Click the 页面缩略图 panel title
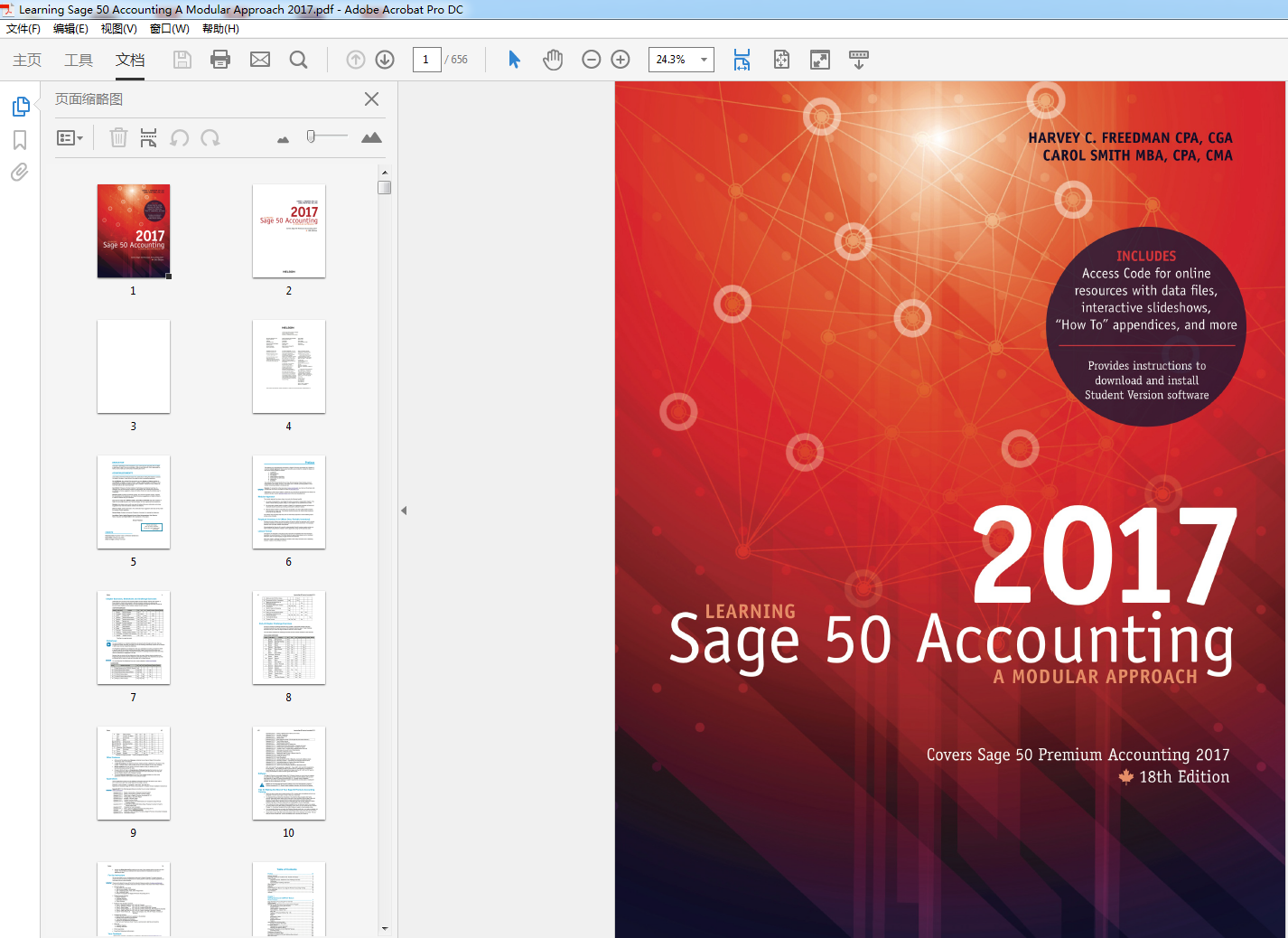This screenshot has height=938, width=1288. tap(89, 99)
